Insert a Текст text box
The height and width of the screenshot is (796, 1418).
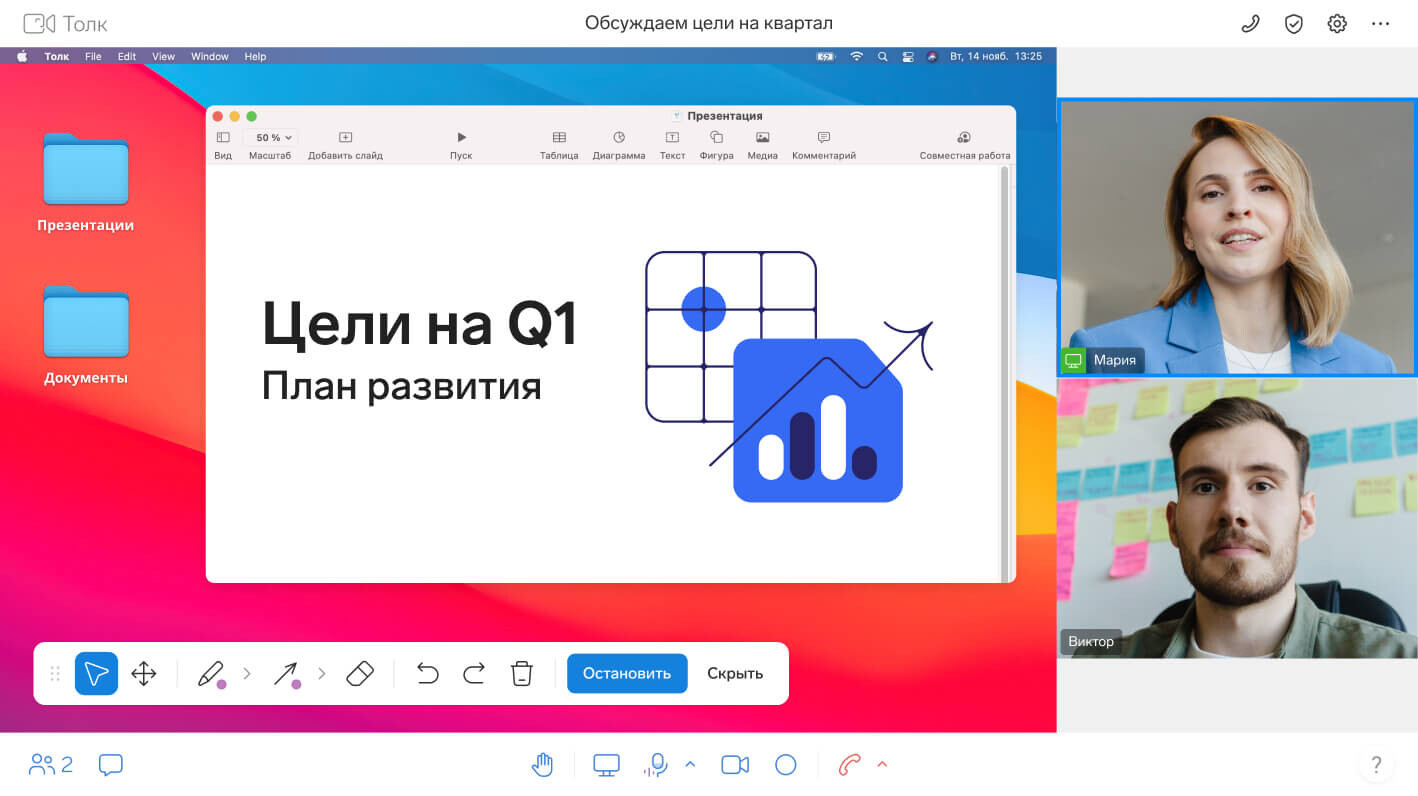click(x=672, y=145)
